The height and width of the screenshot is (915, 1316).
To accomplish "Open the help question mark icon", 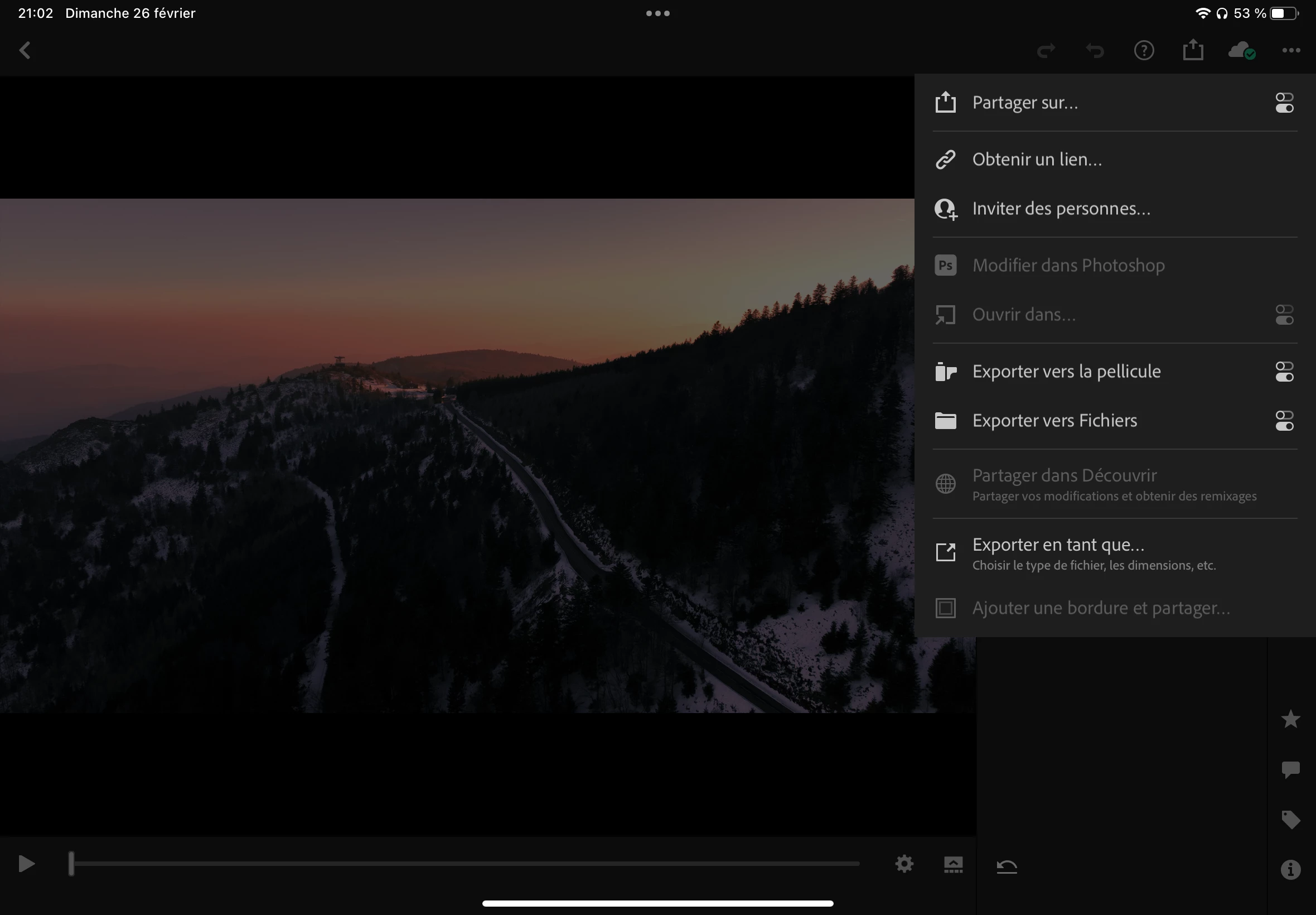I will click(1144, 50).
